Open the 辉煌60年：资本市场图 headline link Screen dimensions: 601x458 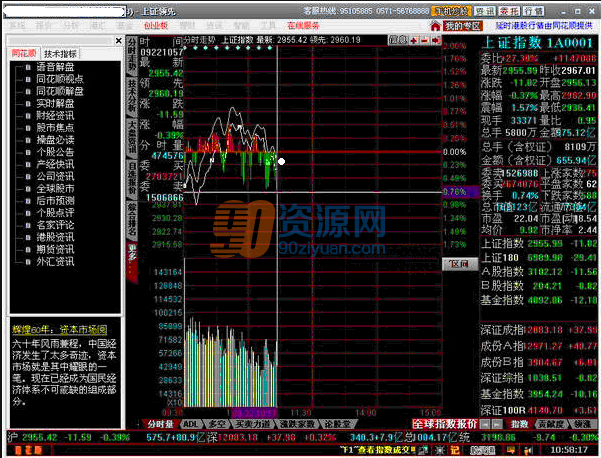[x=59, y=330]
